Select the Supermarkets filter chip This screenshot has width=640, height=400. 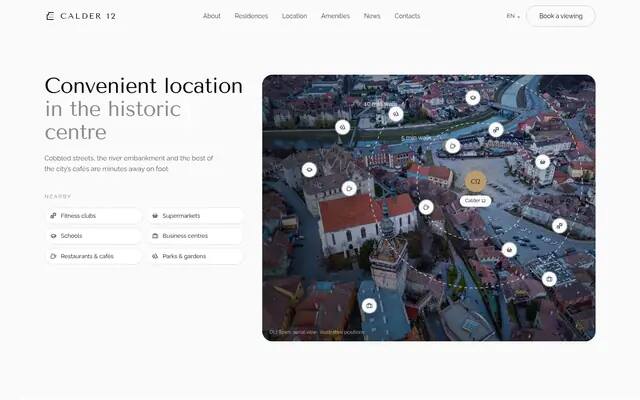[195, 216]
